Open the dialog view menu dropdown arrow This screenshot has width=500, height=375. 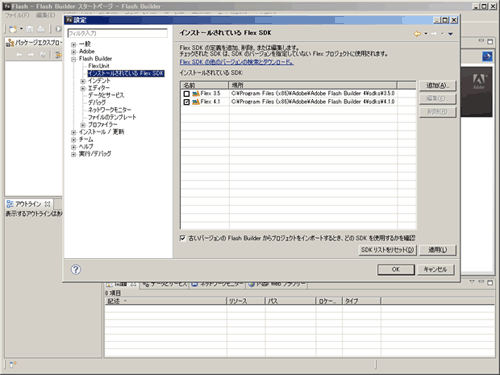click(x=450, y=34)
